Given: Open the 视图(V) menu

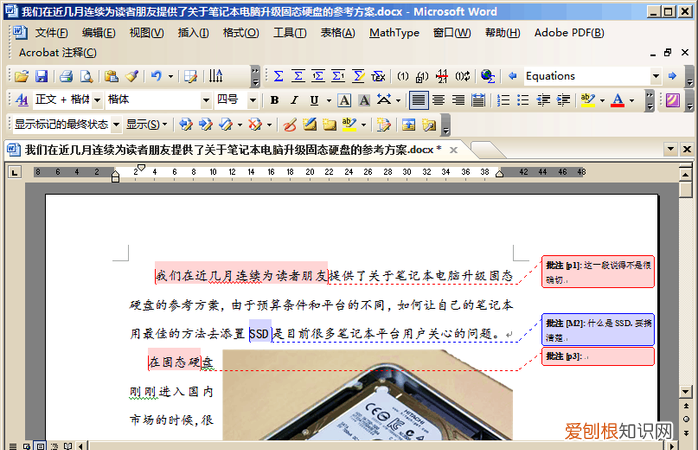Looking at the screenshot, I should point(146,32).
